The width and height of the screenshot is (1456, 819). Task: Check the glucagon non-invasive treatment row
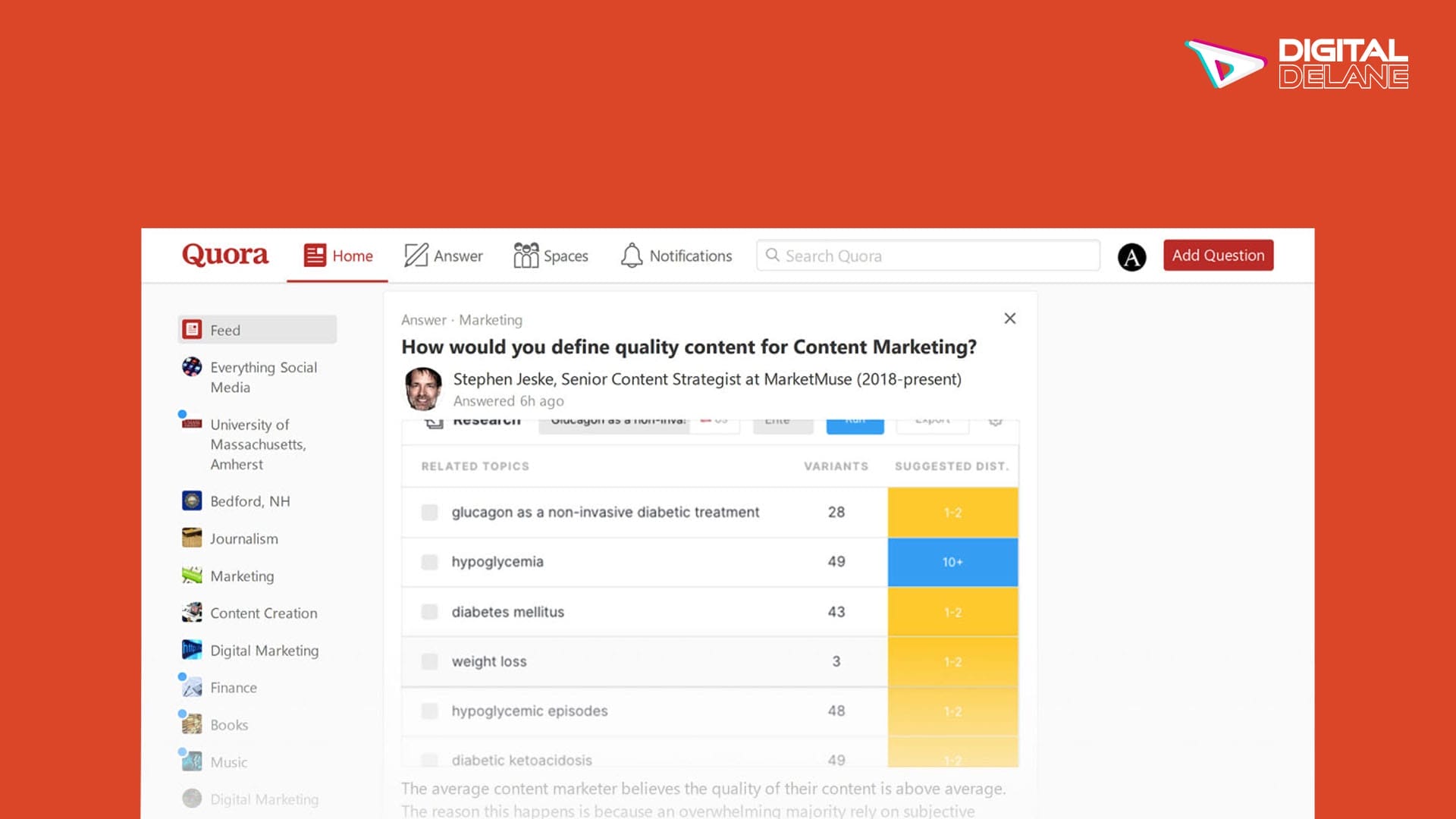click(x=429, y=513)
